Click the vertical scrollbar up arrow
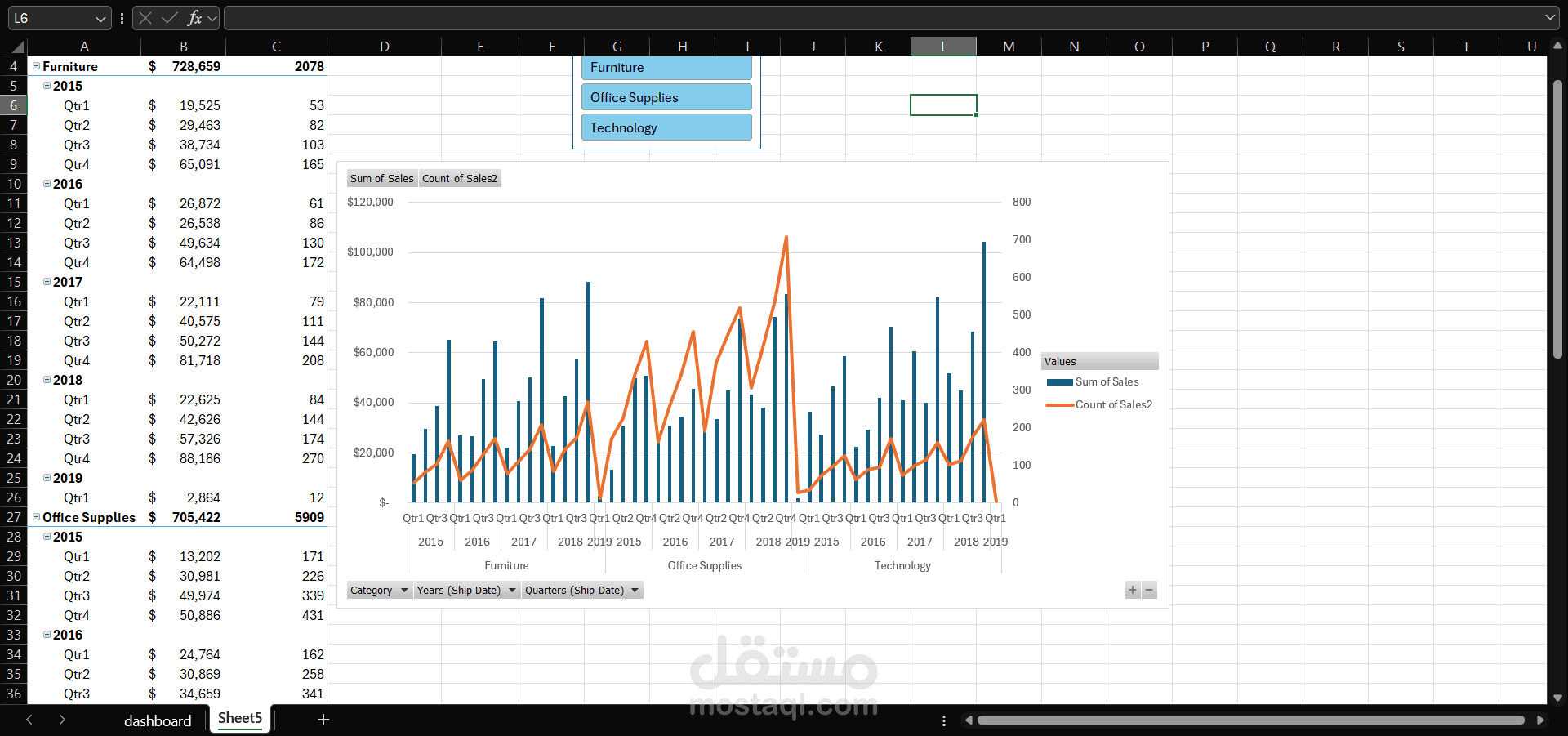This screenshot has width=1568, height=736. click(x=1557, y=47)
